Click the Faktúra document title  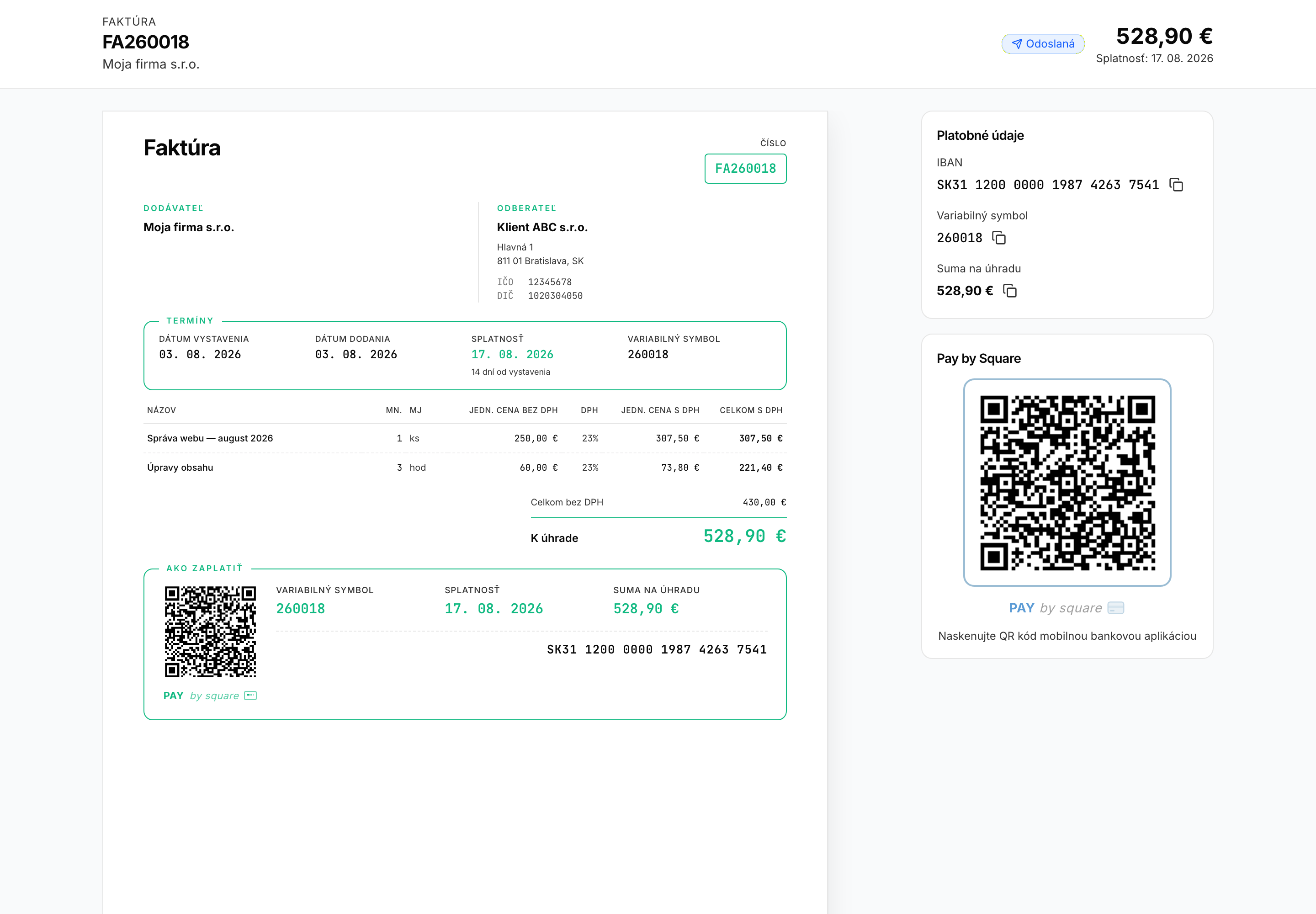point(181,149)
